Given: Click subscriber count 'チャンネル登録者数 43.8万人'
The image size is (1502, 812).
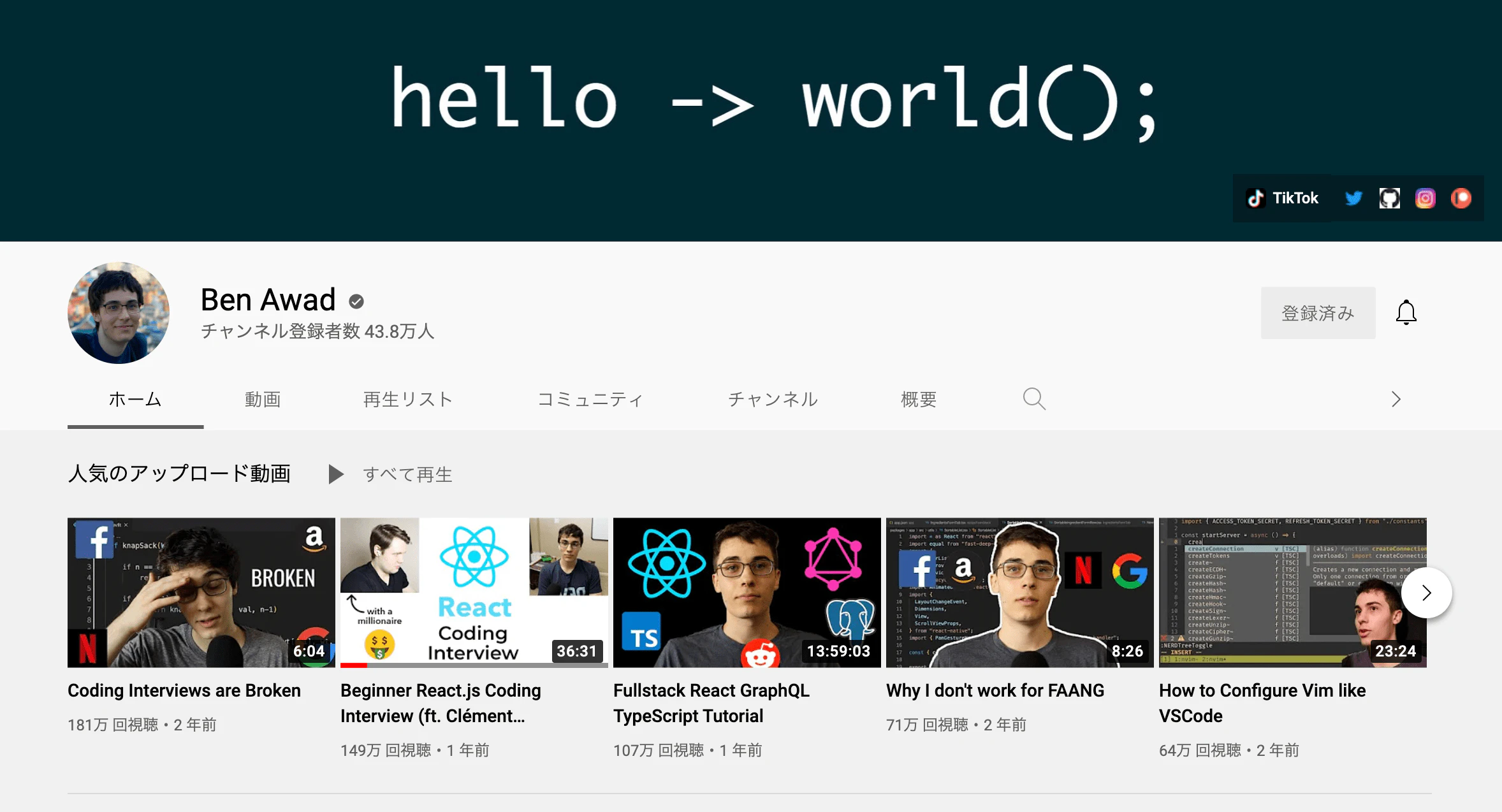Looking at the screenshot, I should [317, 331].
